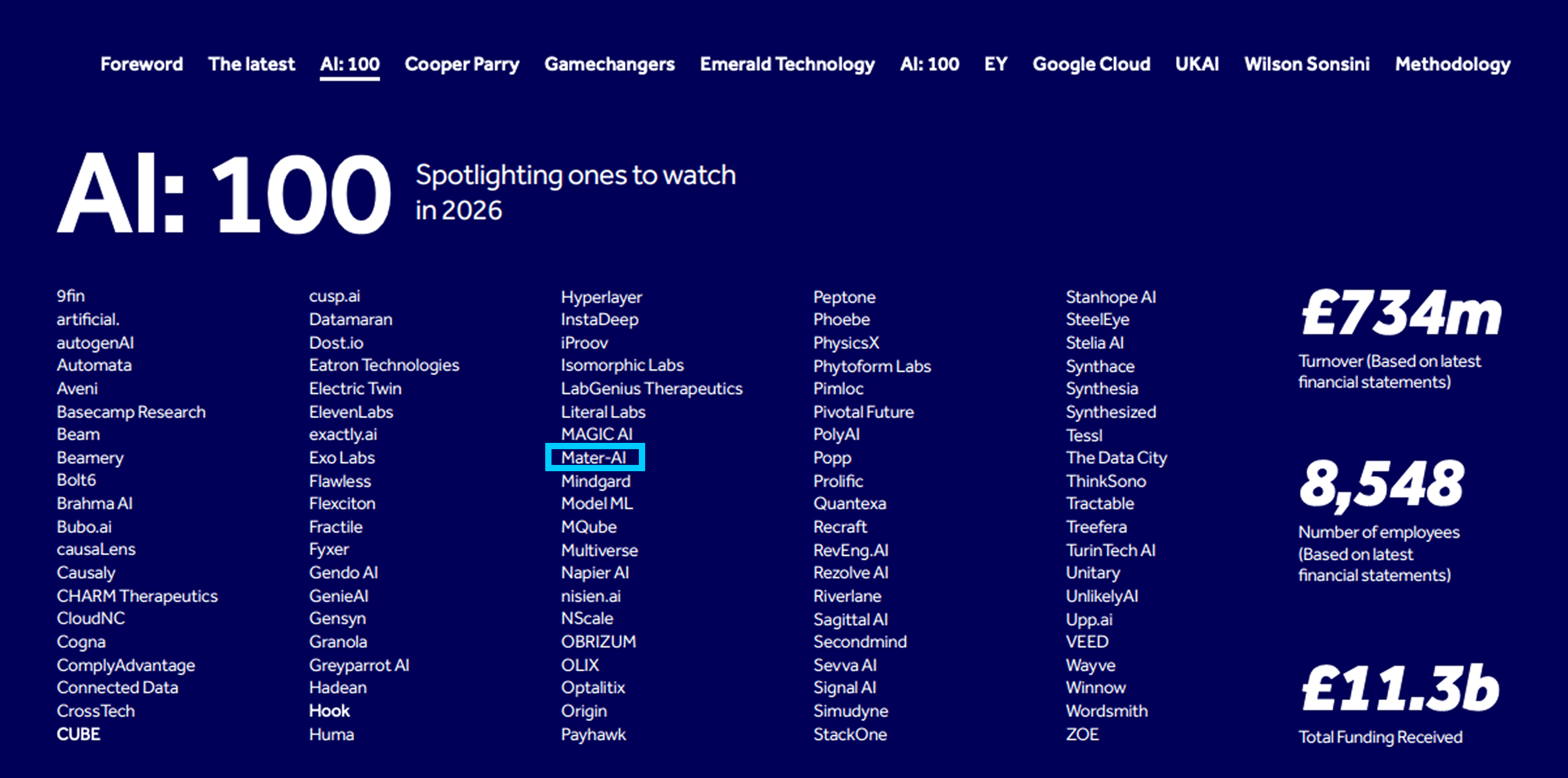Select autogenAI in the list
The height and width of the screenshot is (778, 1568).
pyautogui.click(x=95, y=343)
